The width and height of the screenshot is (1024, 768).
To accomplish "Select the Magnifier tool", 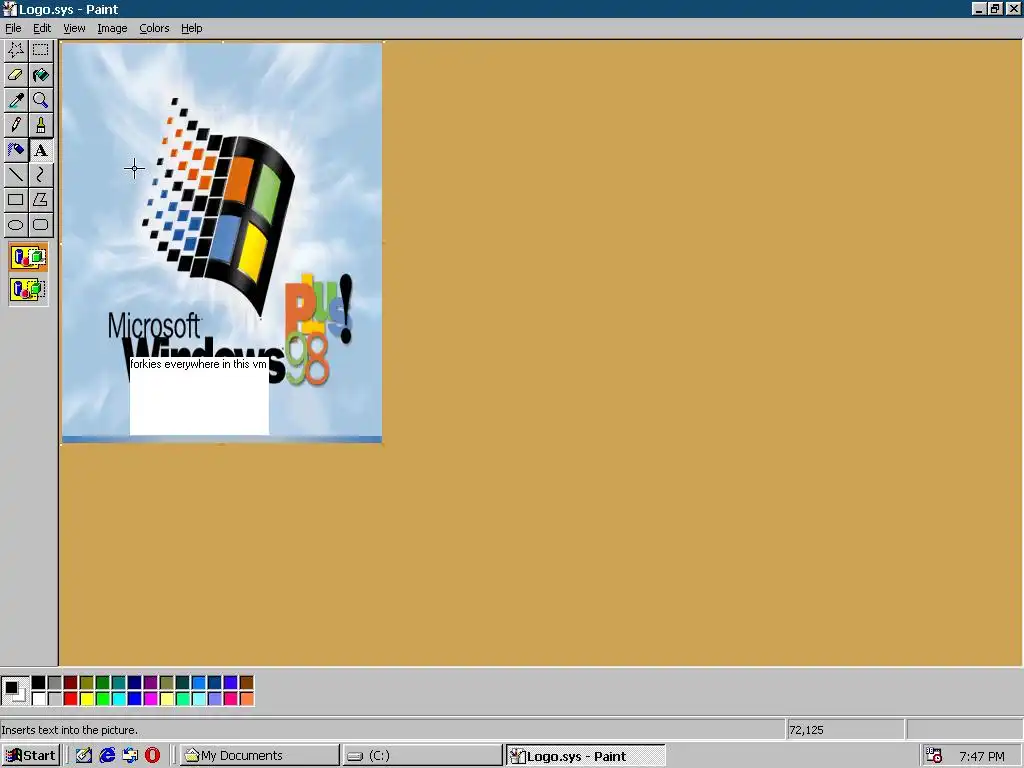I will click(x=40, y=100).
